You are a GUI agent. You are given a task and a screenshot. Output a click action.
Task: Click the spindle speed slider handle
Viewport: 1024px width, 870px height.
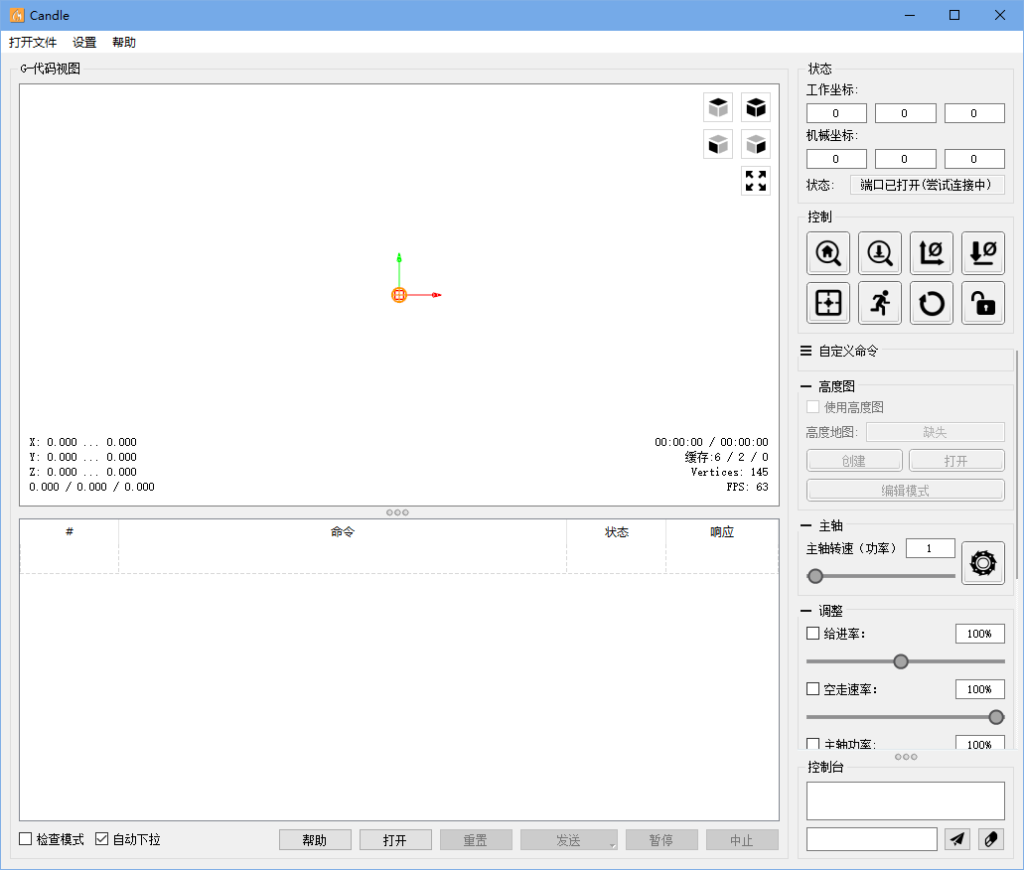(x=816, y=576)
